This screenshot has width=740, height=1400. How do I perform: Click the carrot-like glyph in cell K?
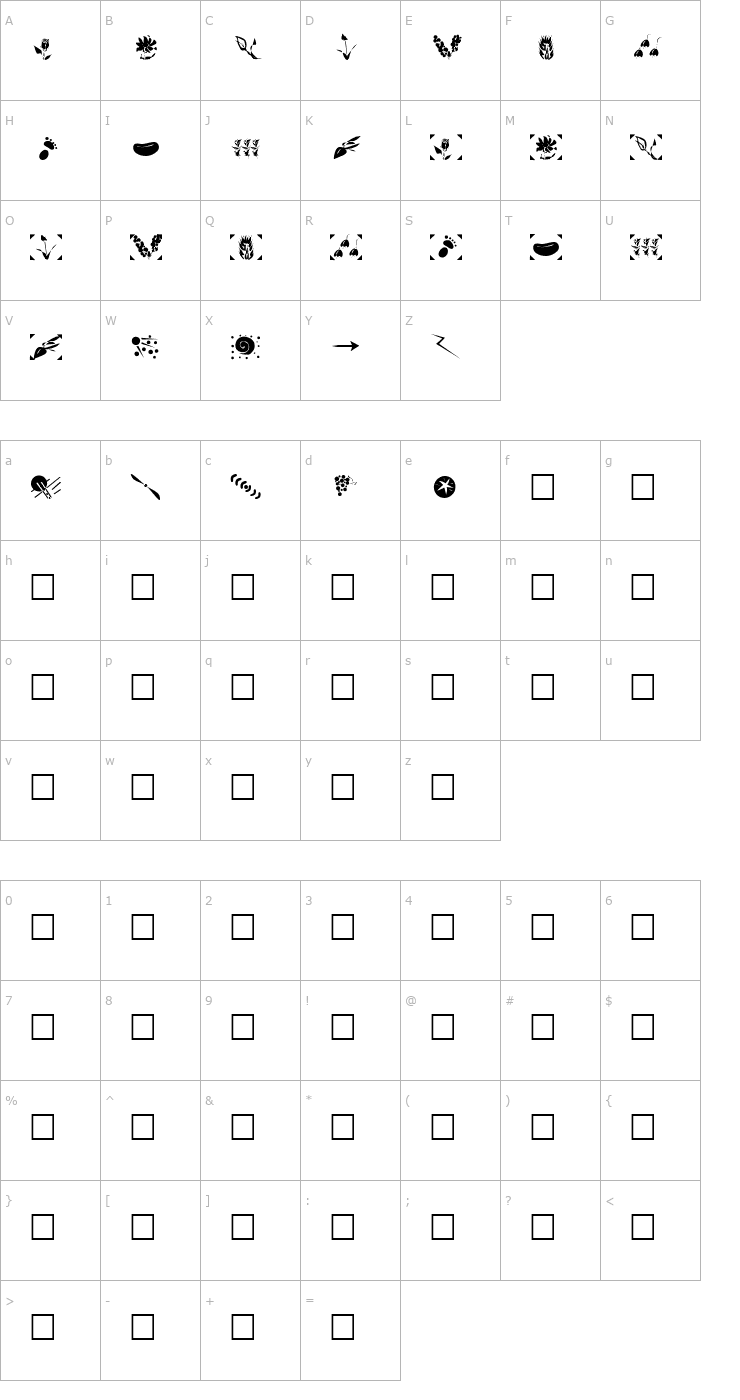(x=346, y=148)
